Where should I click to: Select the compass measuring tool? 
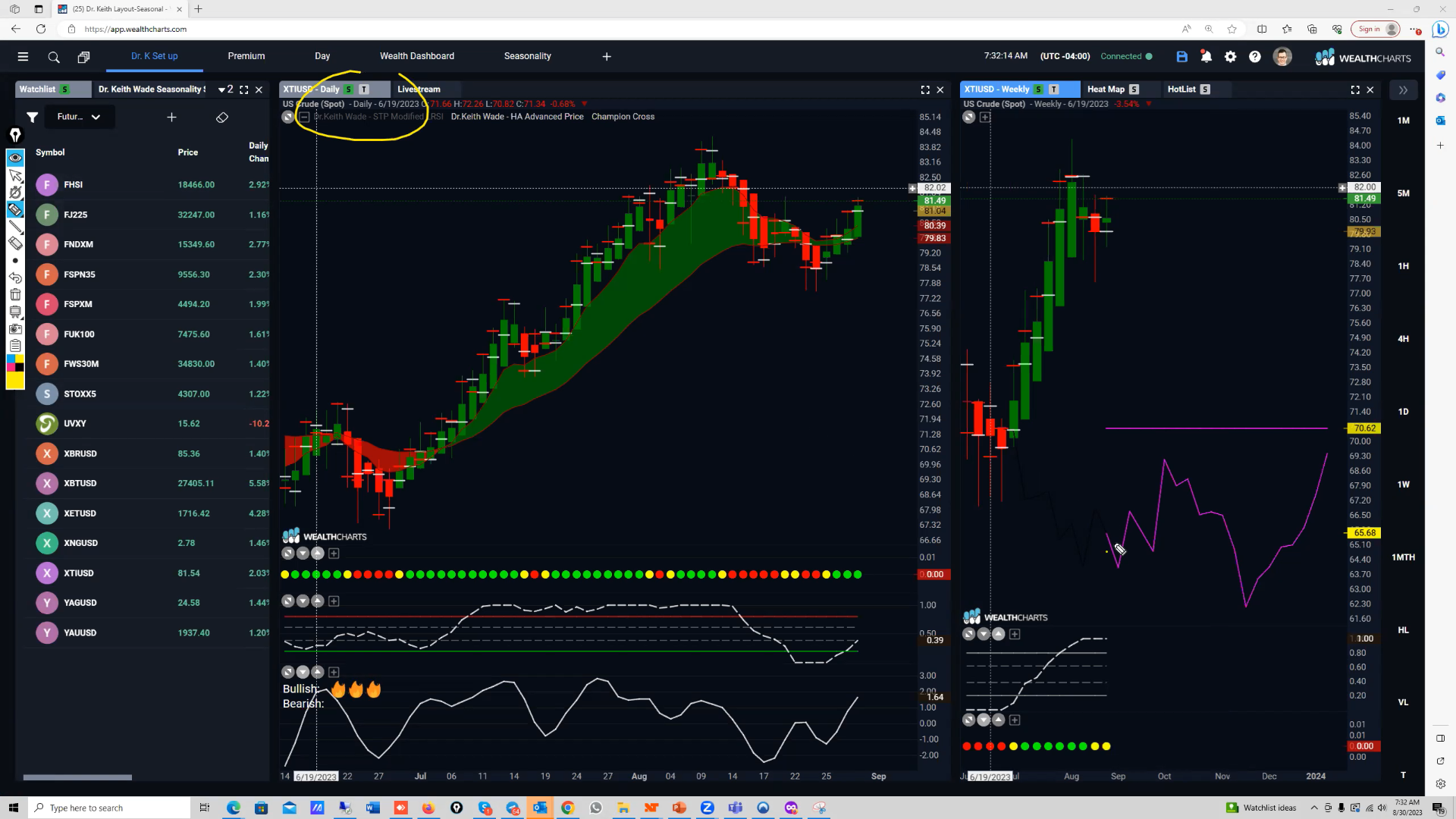coord(15,193)
